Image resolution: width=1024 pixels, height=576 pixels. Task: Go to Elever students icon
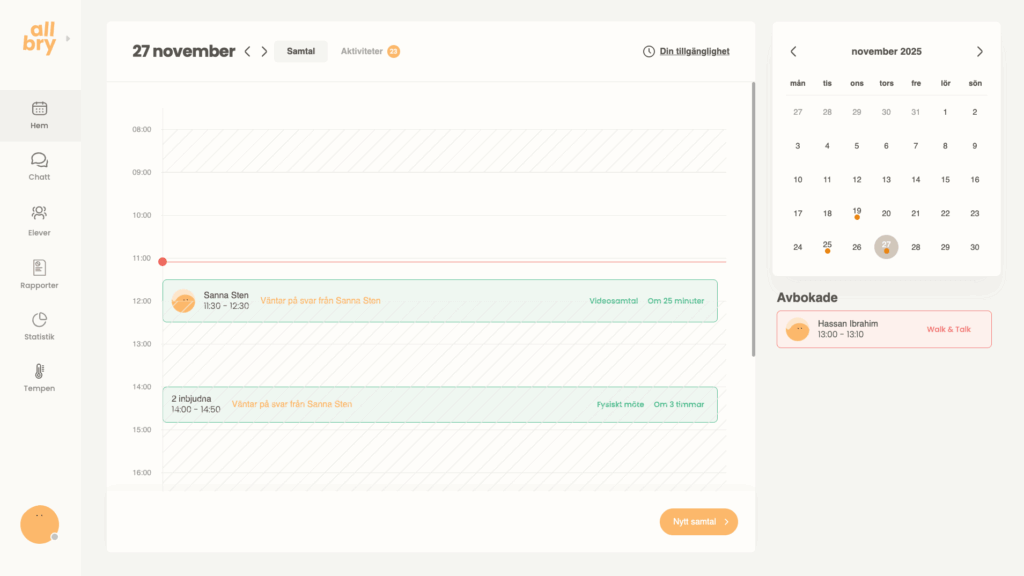[39, 213]
